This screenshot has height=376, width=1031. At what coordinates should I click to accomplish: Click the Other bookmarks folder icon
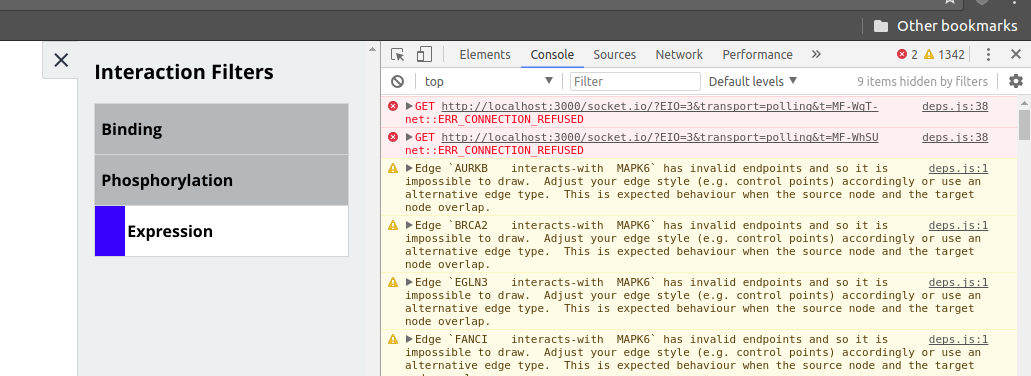tap(881, 26)
